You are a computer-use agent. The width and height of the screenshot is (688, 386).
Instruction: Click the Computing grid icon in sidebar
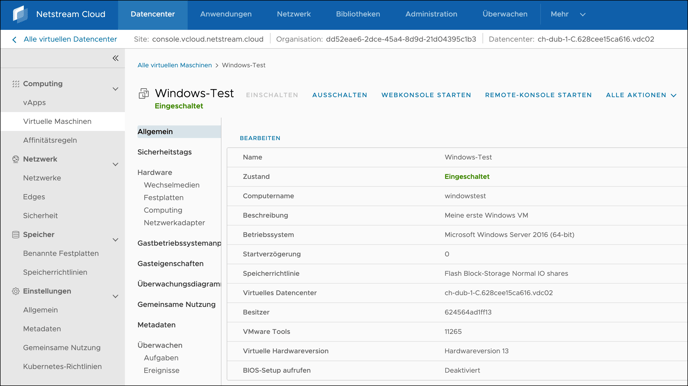16,84
